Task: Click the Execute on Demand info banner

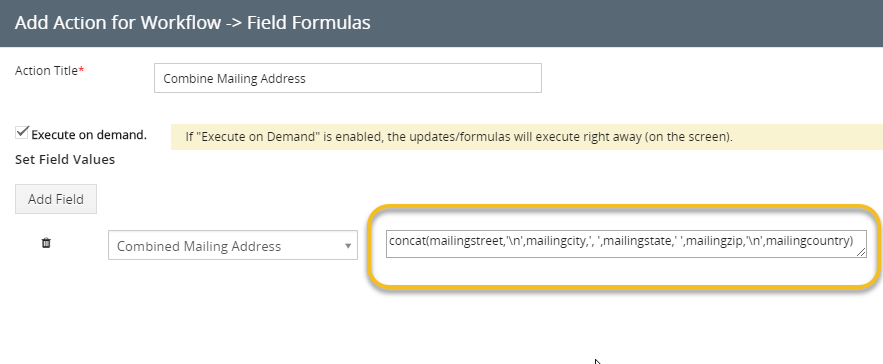Action: point(527,137)
